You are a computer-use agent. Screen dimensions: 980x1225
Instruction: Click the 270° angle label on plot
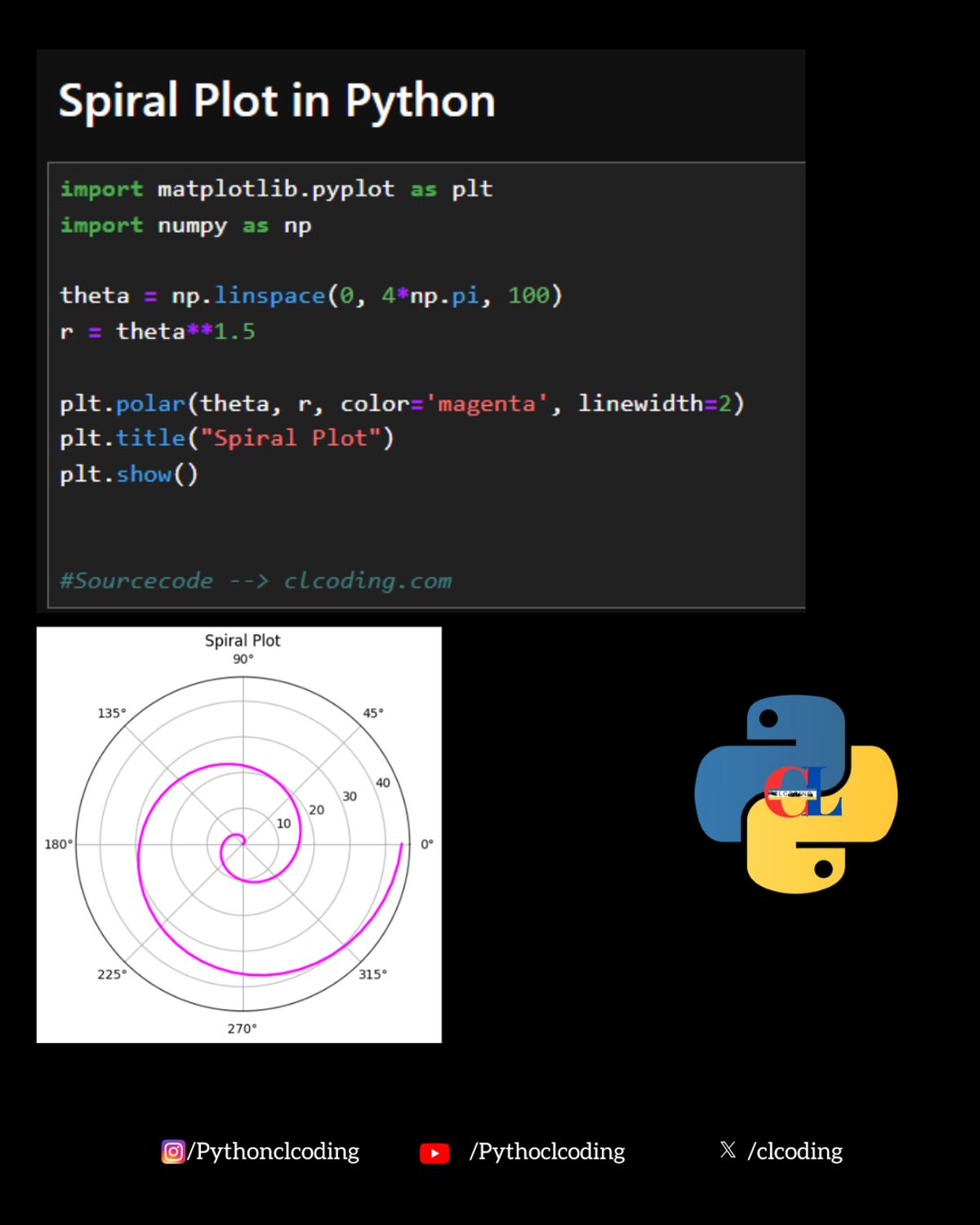pos(242,1028)
